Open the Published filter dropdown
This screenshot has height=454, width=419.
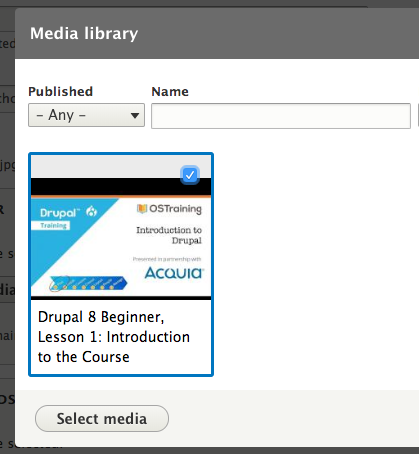pos(86,115)
